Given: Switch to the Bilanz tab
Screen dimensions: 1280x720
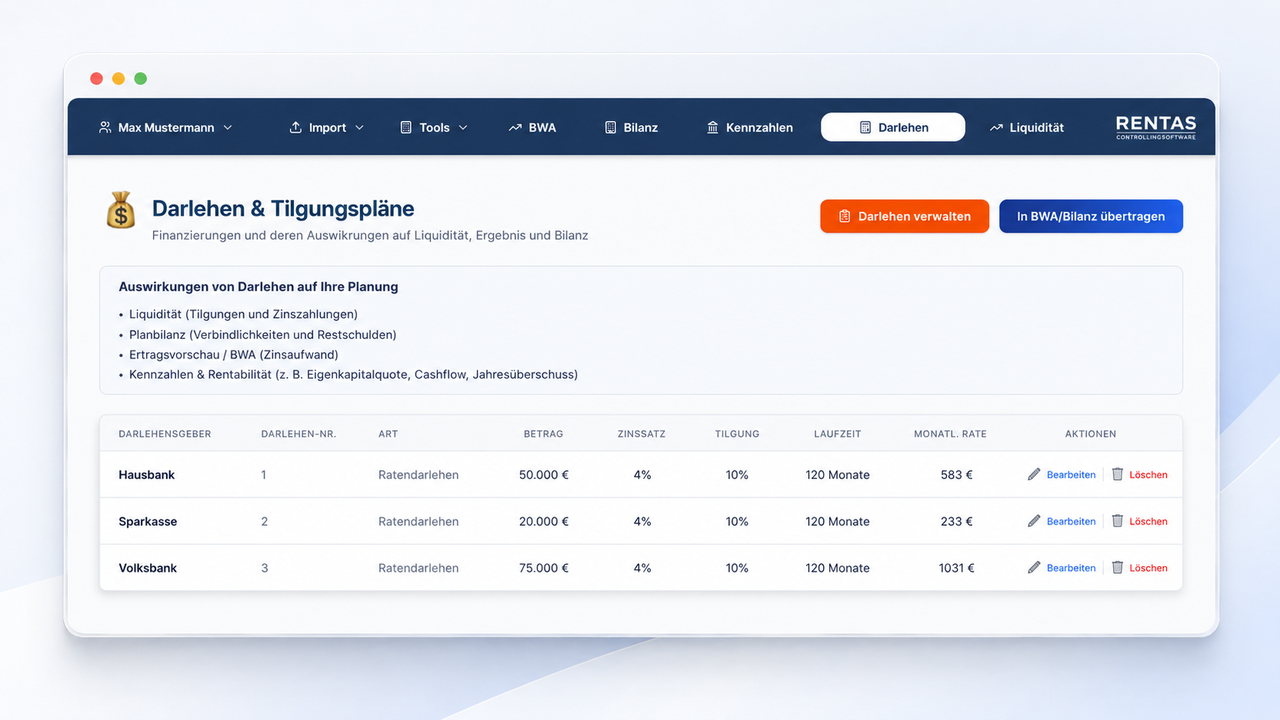Looking at the screenshot, I should tap(631, 128).
